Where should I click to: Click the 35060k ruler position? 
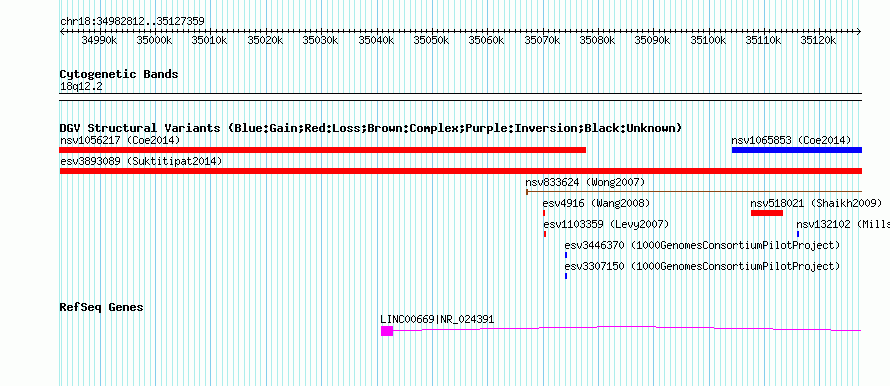point(486,41)
